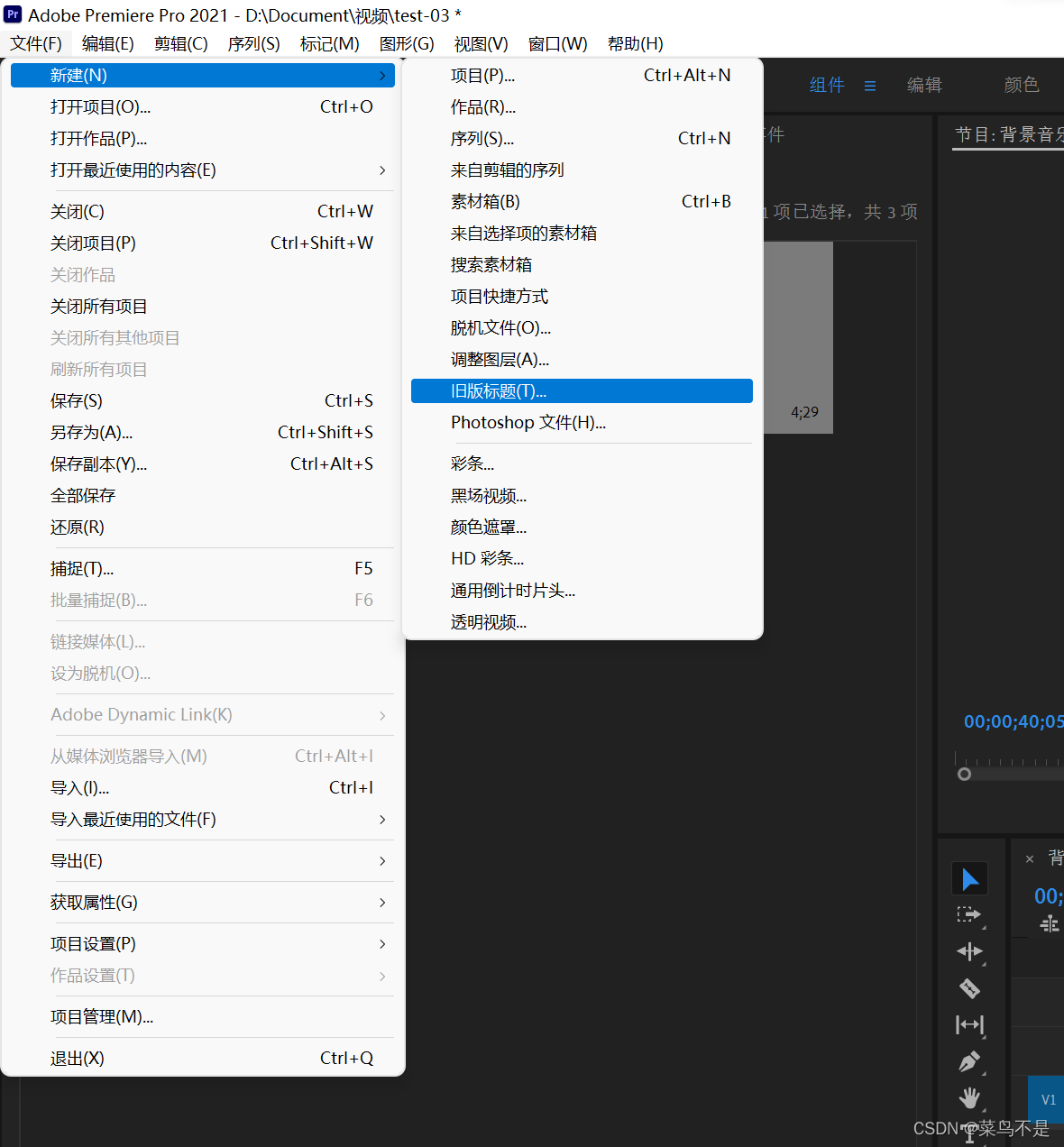The width and height of the screenshot is (1064, 1147).
Task: Expand 打开最近使用的内容(E) submenu
Action: (382, 170)
